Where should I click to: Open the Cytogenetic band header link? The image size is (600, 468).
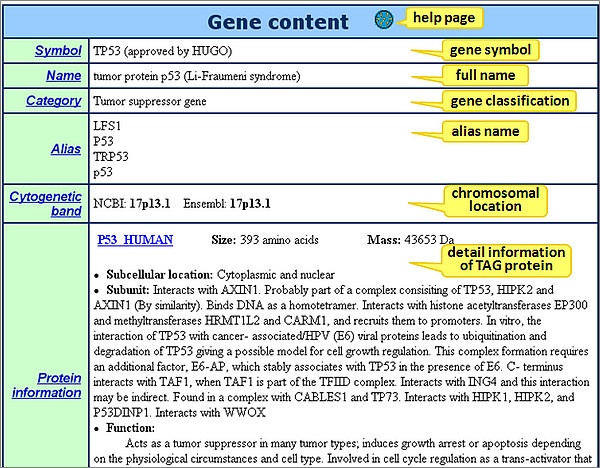click(46, 204)
